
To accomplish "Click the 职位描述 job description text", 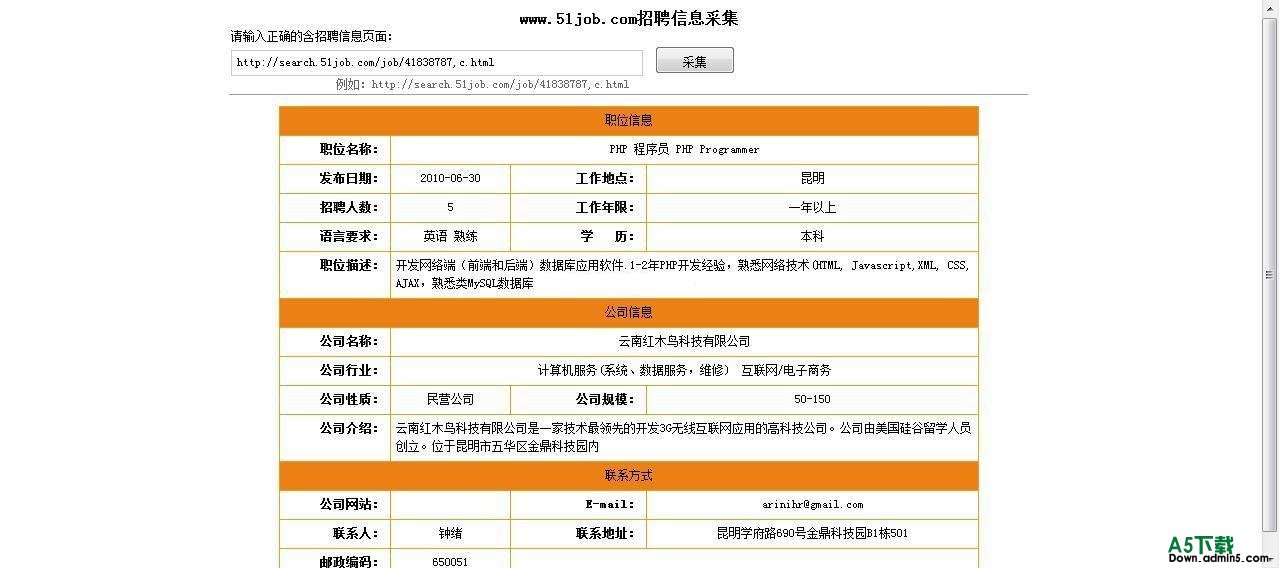I will [683, 274].
